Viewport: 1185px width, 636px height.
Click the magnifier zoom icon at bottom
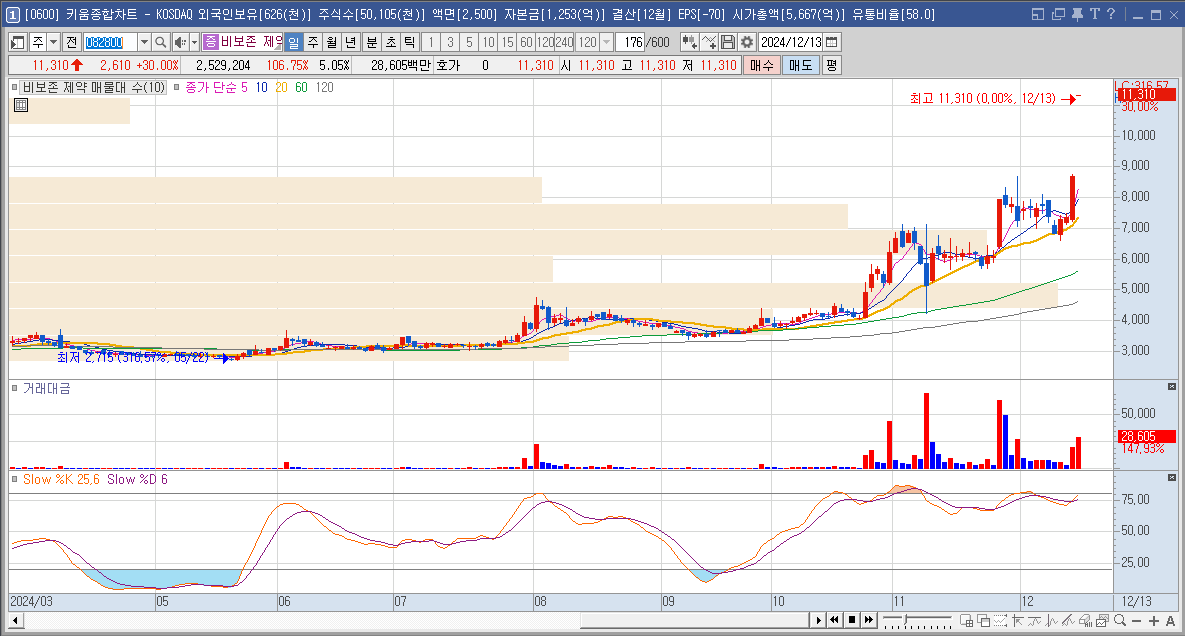coord(1120,621)
